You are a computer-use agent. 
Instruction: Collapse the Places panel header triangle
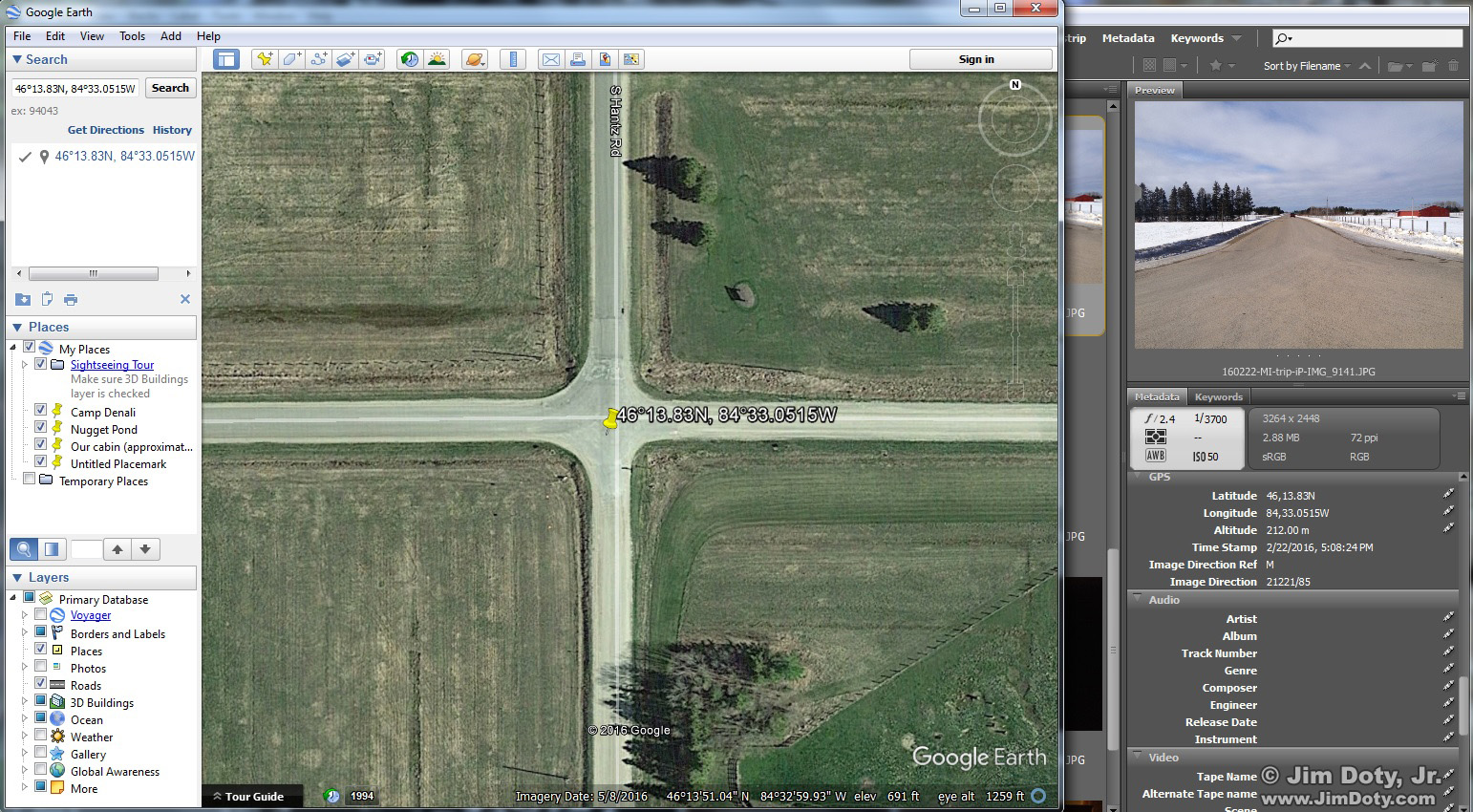pyautogui.click(x=17, y=327)
